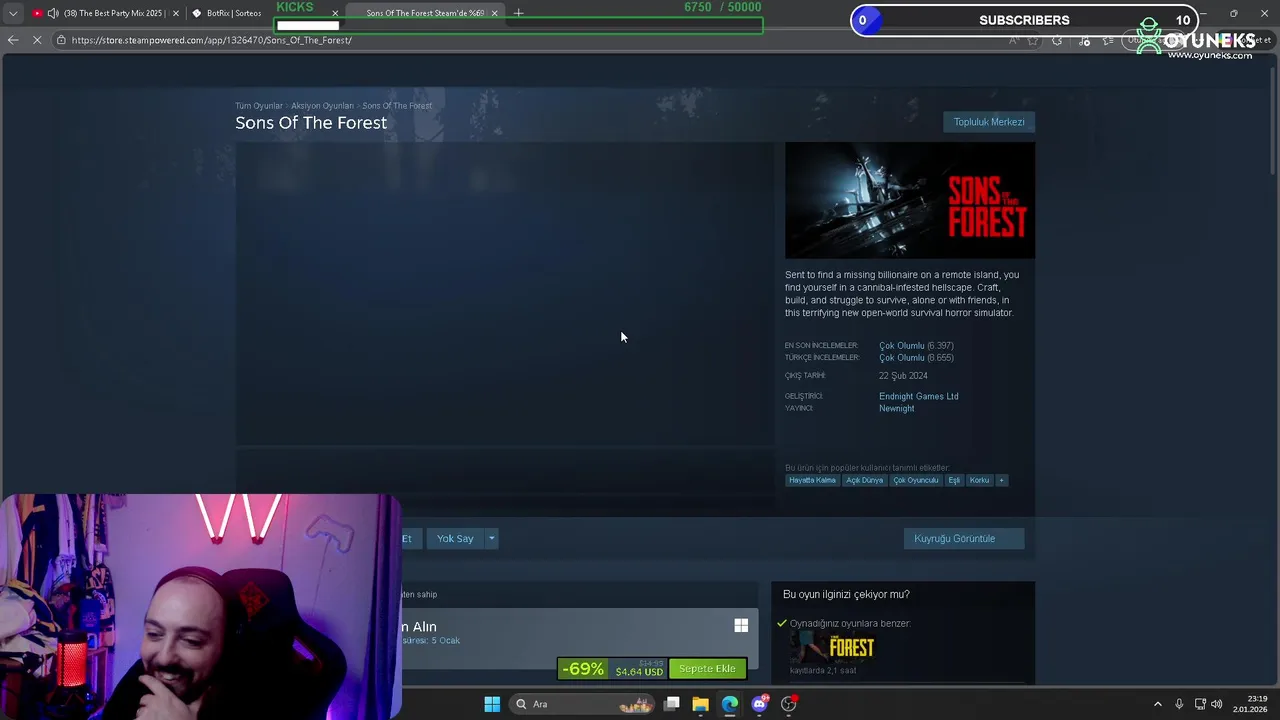Image resolution: width=1280 pixels, height=720 pixels.
Task: Select the Çok Oyunculu tag
Action: [916, 480]
